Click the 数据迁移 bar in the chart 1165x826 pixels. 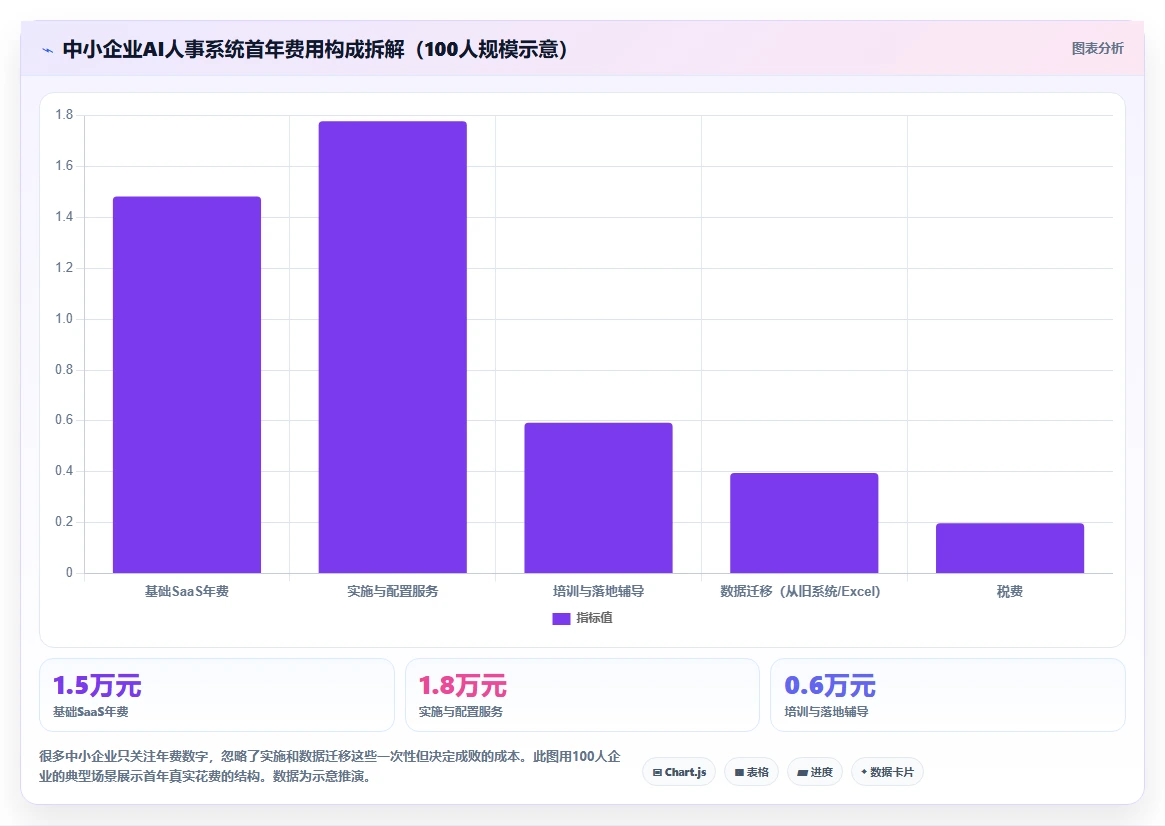coord(804,523)
